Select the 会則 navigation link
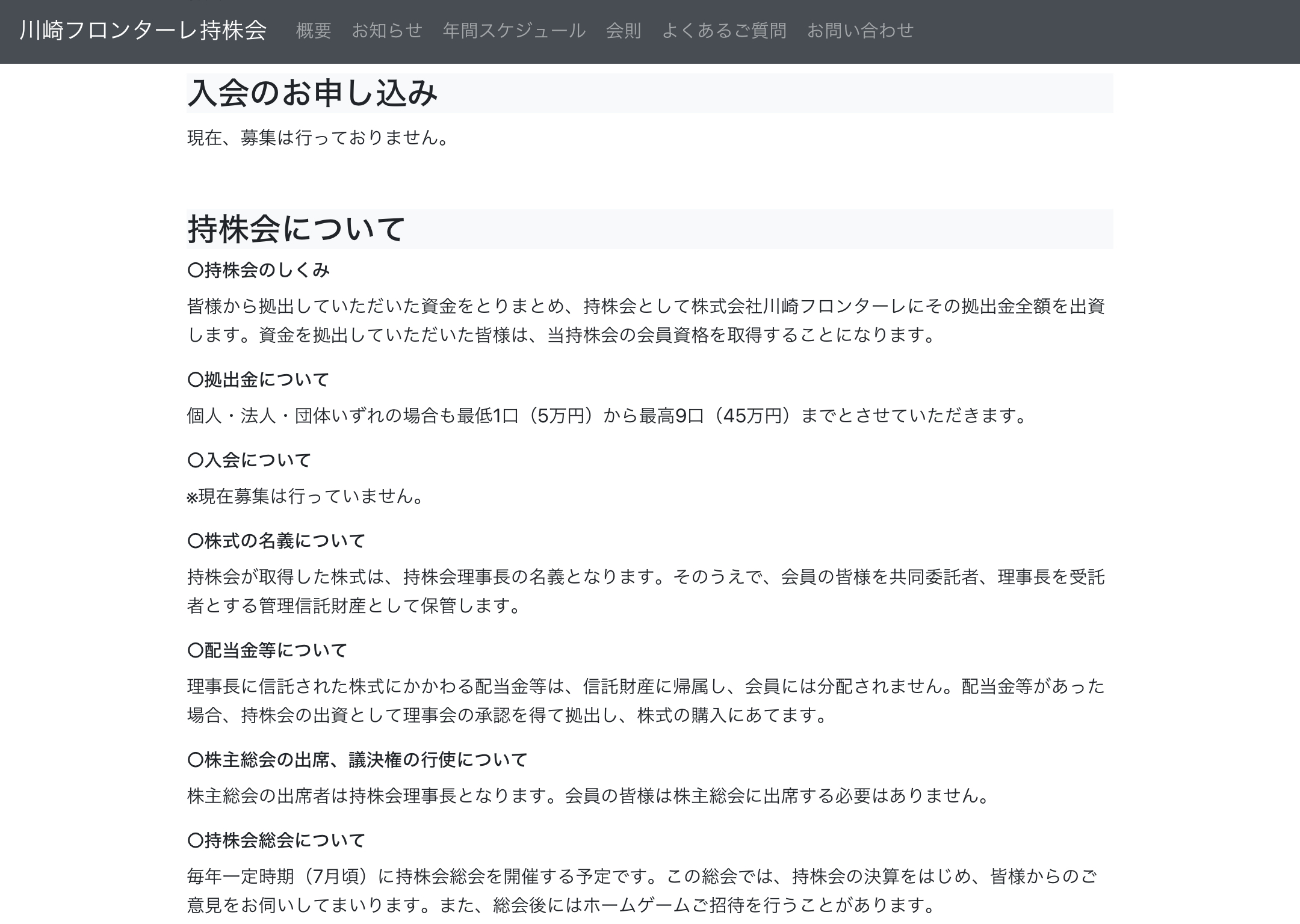The height and width of the screenshot is (924, 1300). (x=624, y=31)
